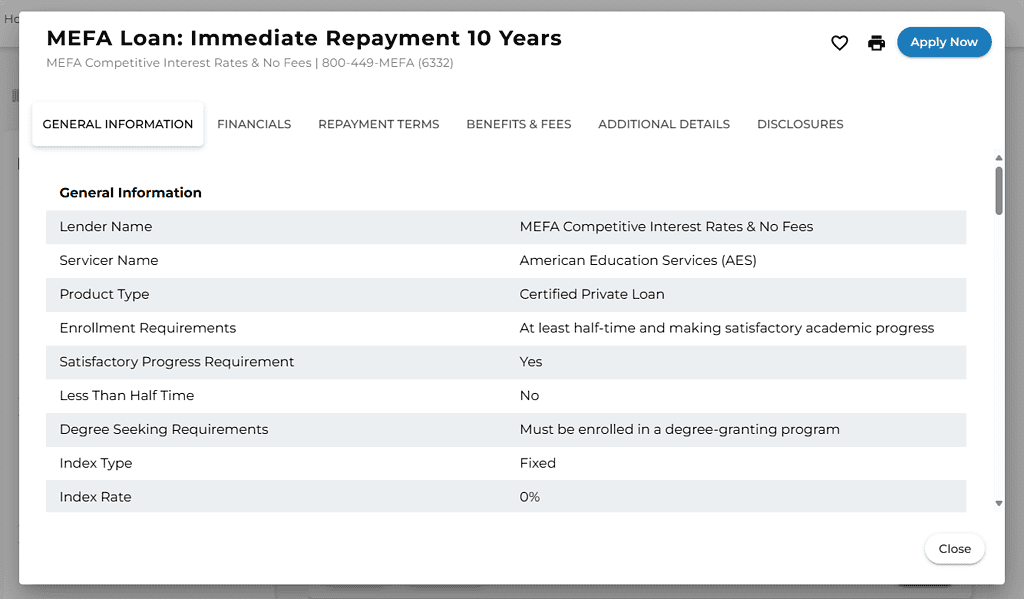This screenshot has height=599, width=1024.
Task: Switch to the Financials tab
Action: pos(254,124)
